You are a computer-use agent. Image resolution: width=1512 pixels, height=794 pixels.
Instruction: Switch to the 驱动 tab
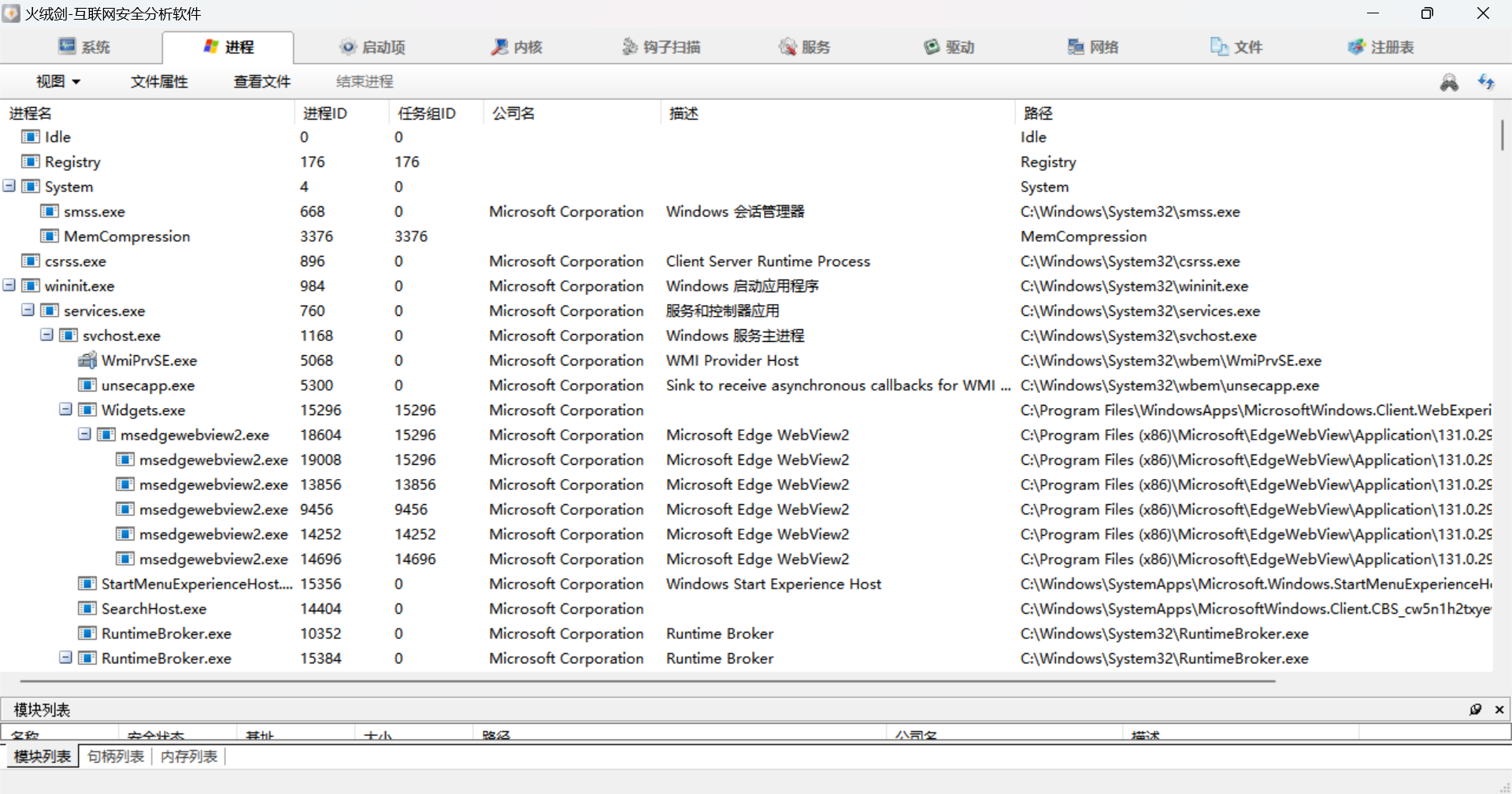(x=949, y=47)
